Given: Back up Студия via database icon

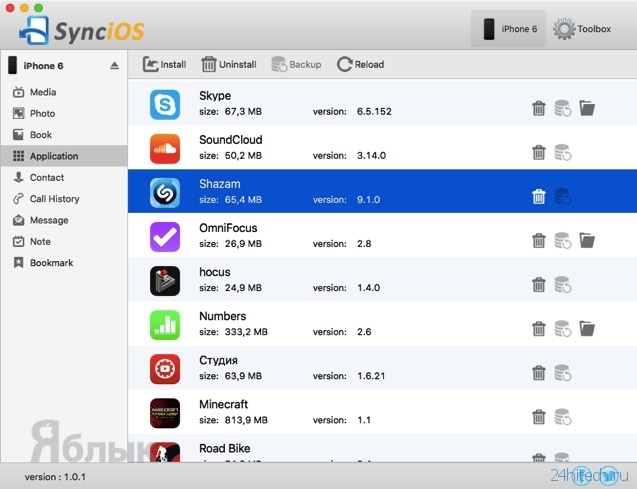Looking at the screenshot, I should point(563,373).
